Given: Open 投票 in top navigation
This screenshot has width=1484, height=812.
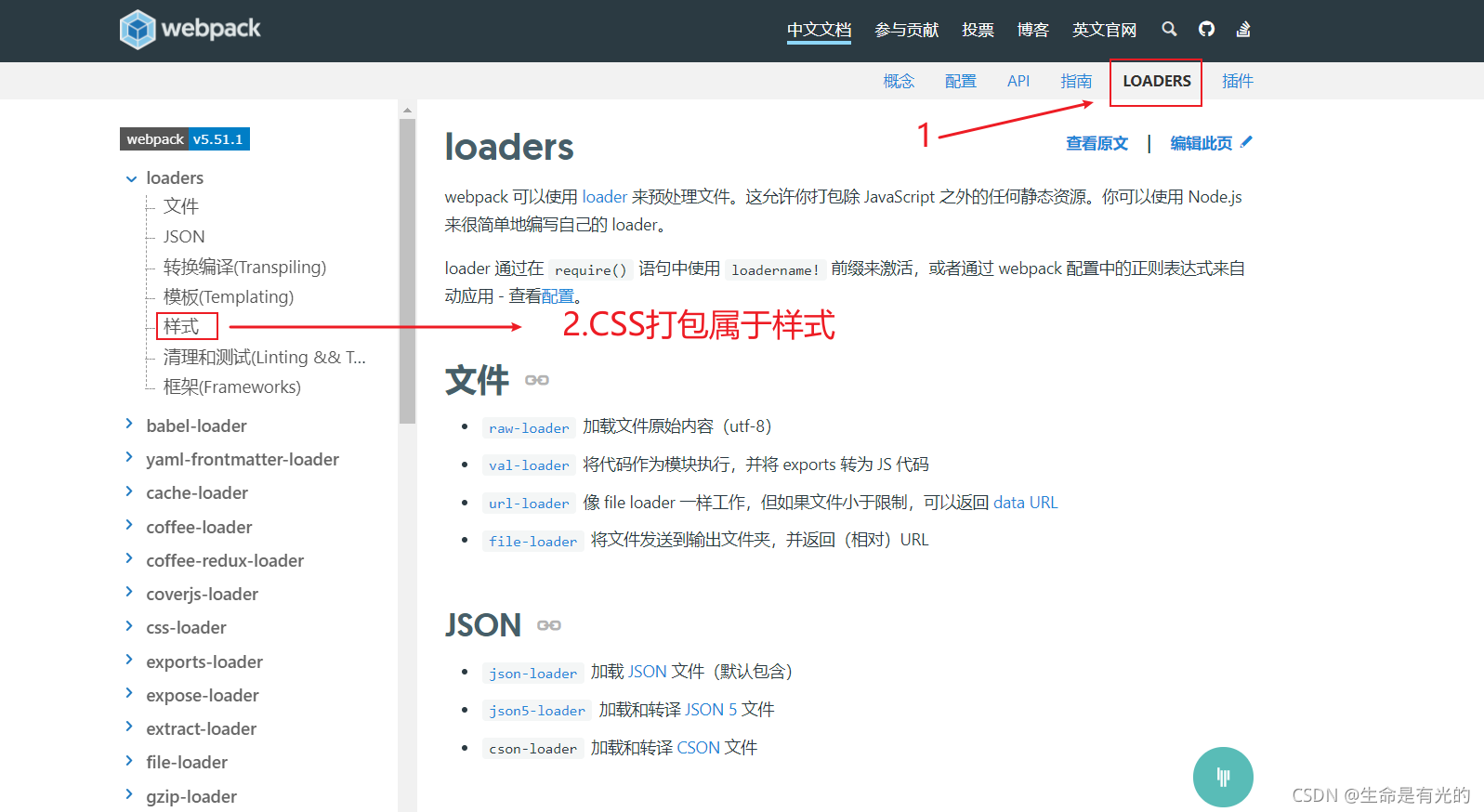Looking at the screenshot, I should click(978, 30).
